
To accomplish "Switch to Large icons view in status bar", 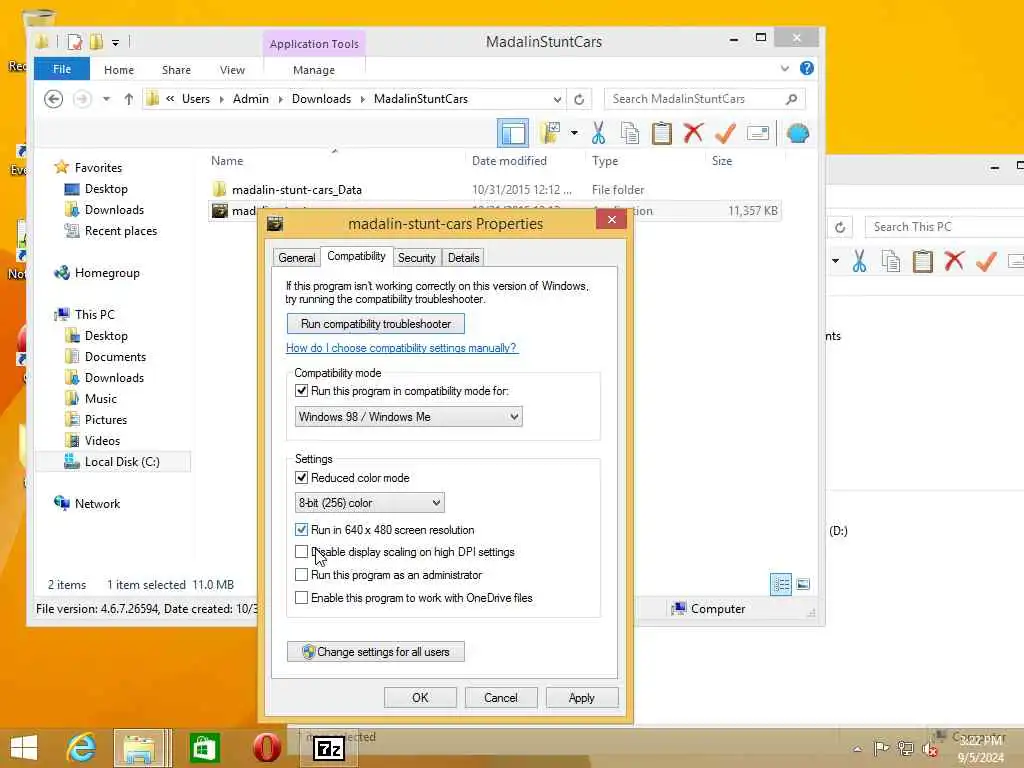I will click(803, 584).
